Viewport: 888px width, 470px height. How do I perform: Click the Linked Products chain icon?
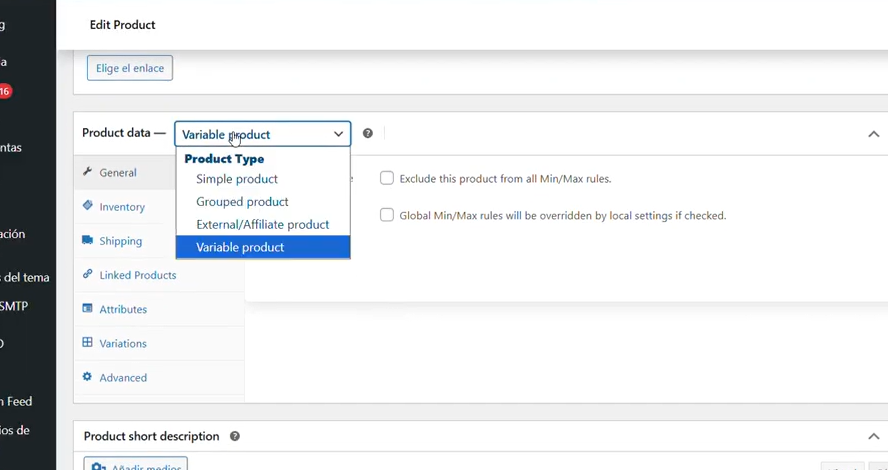pos(88,274)
